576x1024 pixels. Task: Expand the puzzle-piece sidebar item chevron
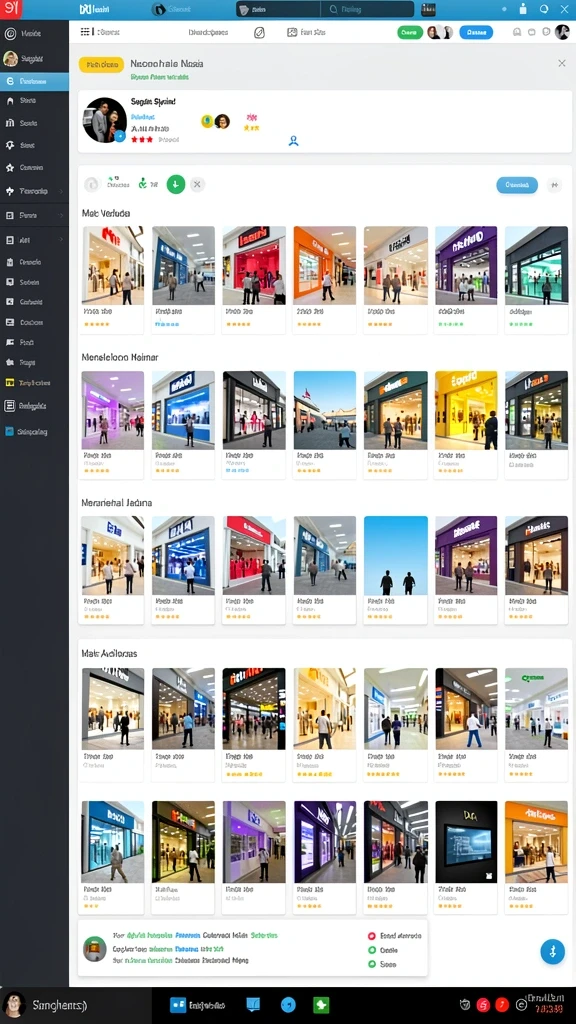[x=61, y=191]
